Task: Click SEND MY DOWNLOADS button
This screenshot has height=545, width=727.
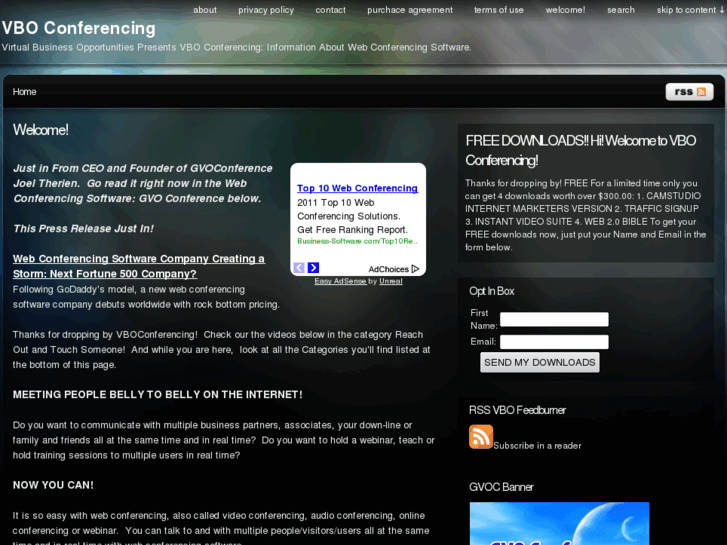Action: pos(540,362)
